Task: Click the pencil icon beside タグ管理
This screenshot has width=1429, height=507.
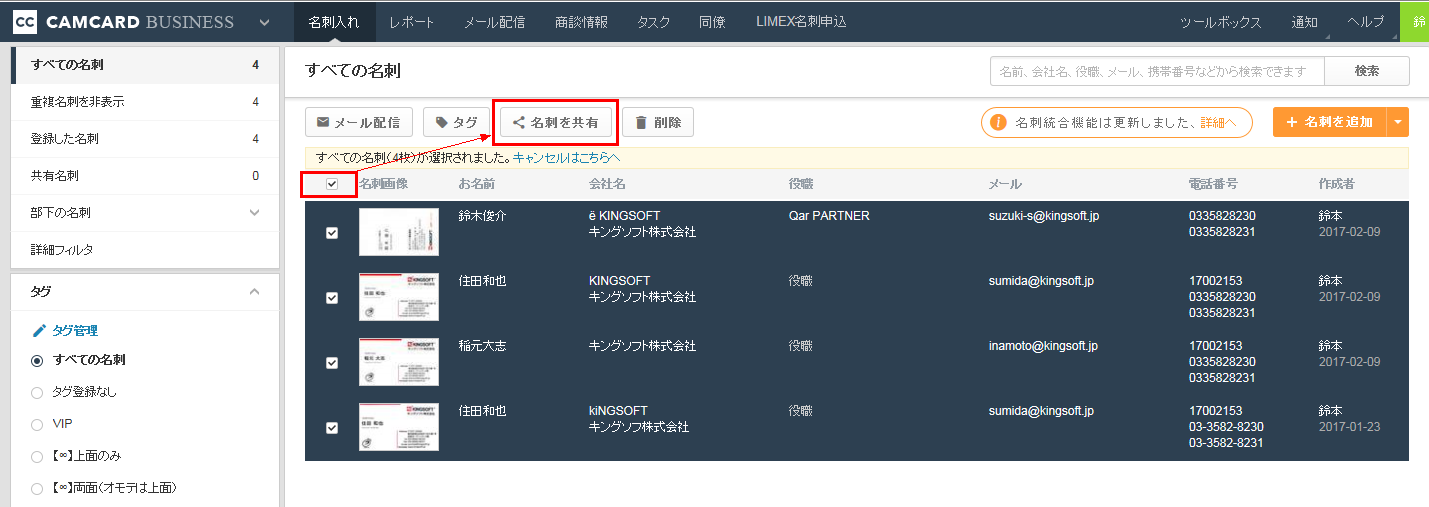Action: point(39,330)
